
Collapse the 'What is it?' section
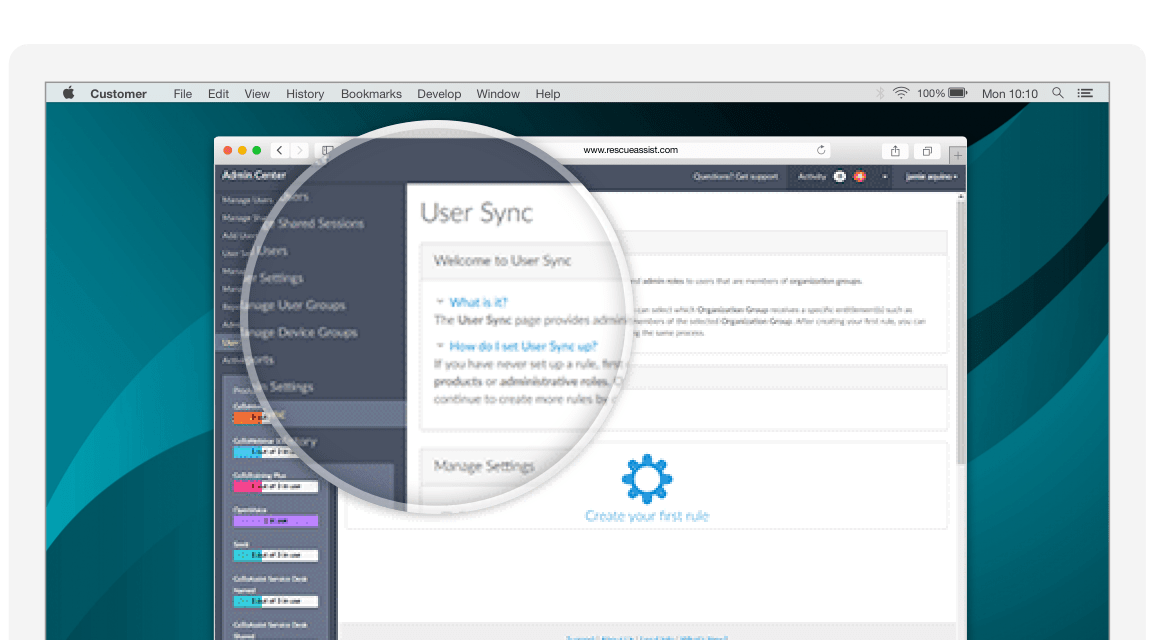pyautogui.click(x=441, y=301)
